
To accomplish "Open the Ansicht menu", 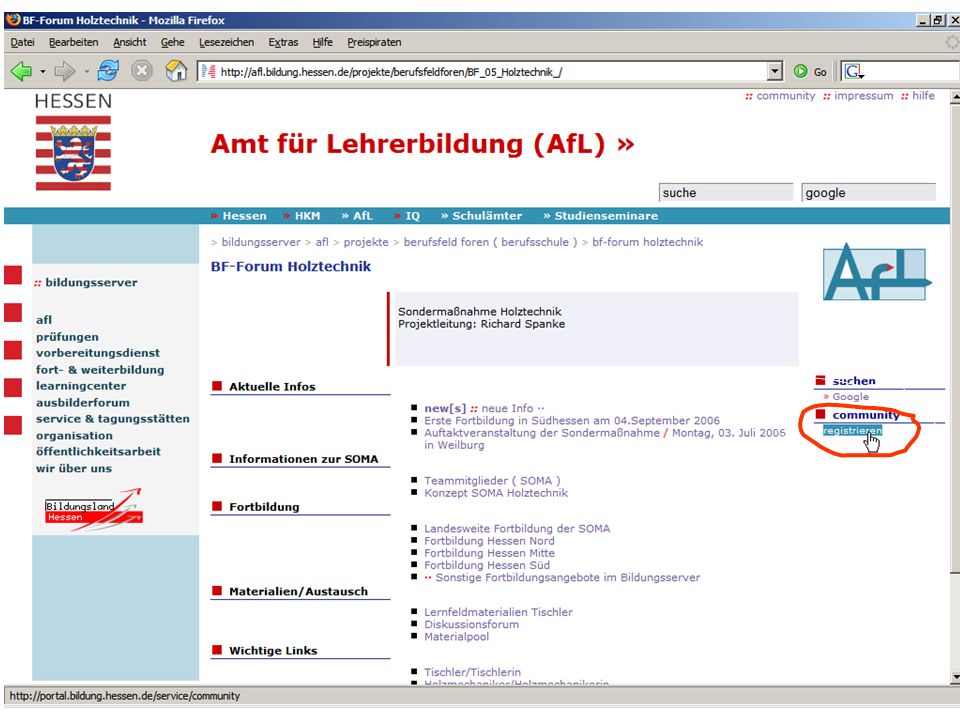I will pyautogui.click(x=130, y=42).
